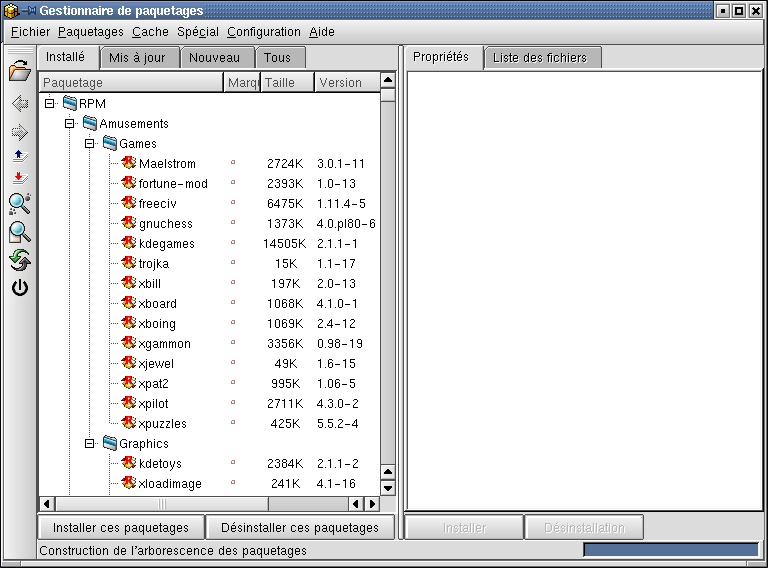
Task: Collapse the RPM tree node
Action: tap(49, 103)
